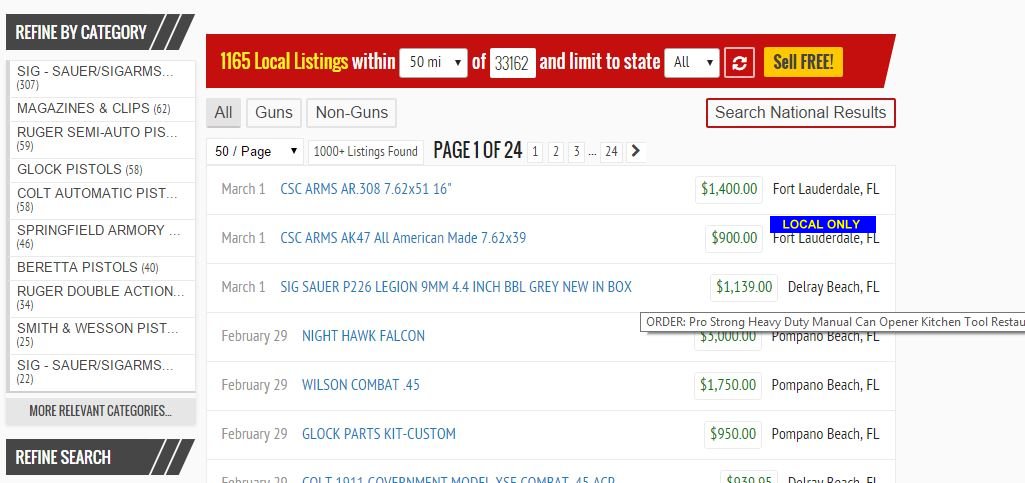
Task: Open the 50 / Page dropdown
Action: [256, 152]
